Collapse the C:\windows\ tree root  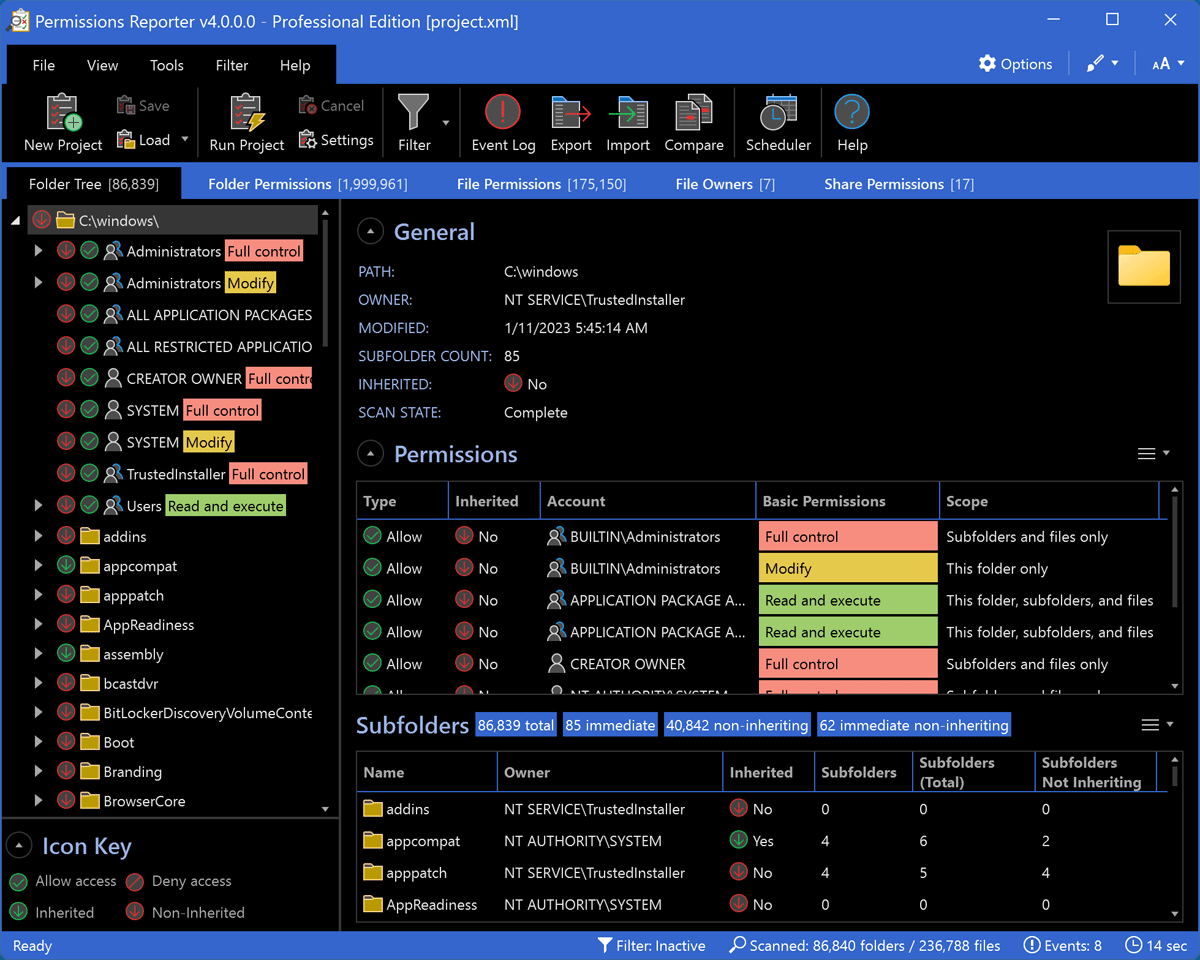16,220
